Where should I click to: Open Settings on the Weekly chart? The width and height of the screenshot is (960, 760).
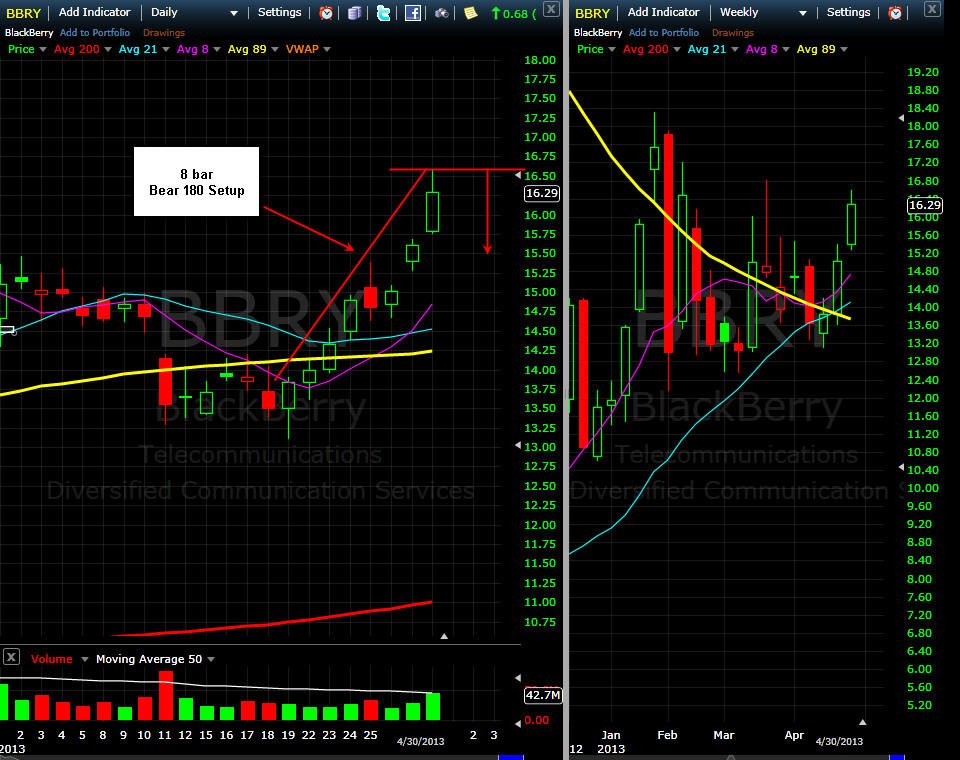pyautogui.click(x=848, y=12)
